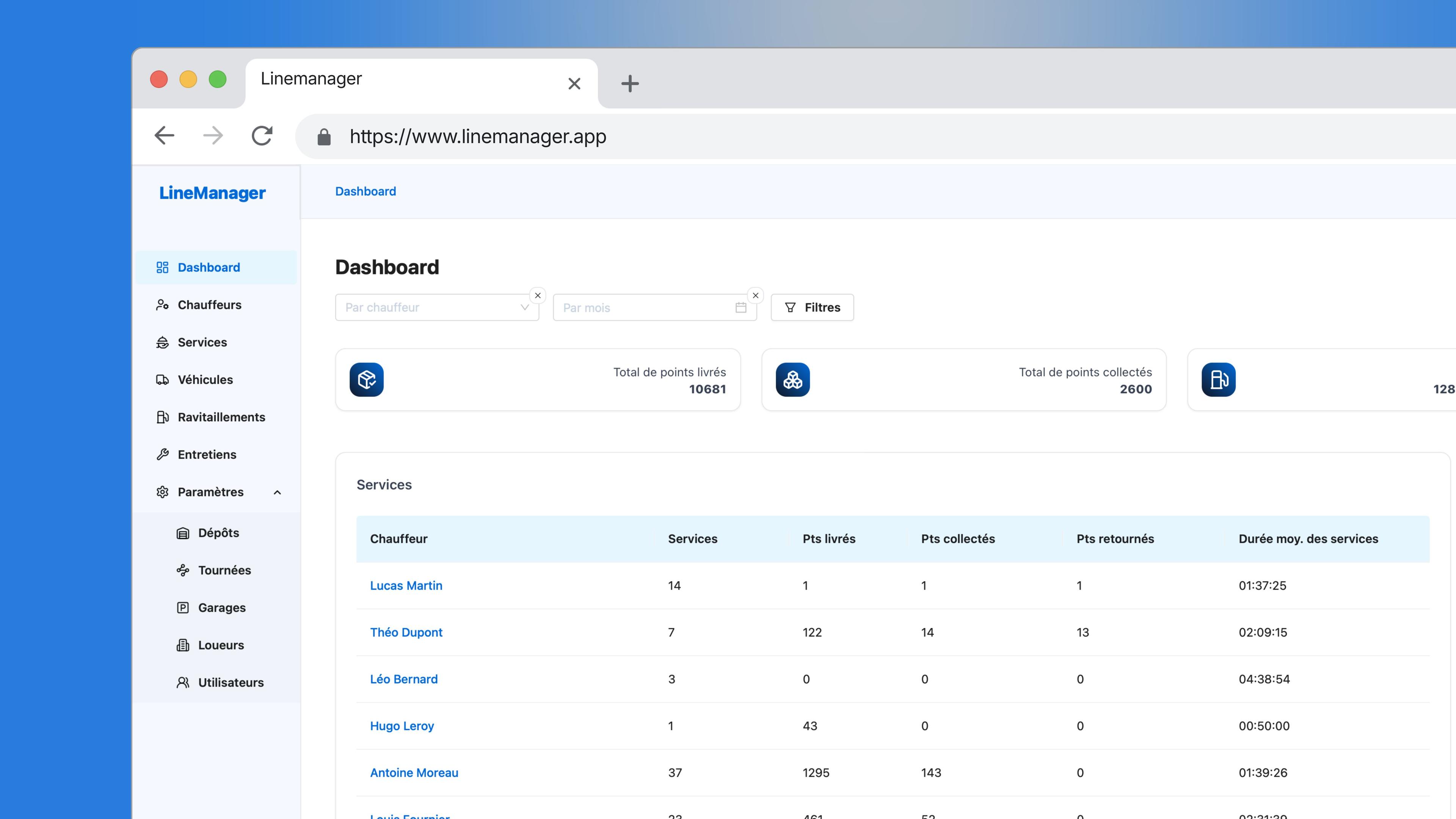Open Dépôts under Paramètres
The height and width of the screenshot is (819, 1456).
point(216,533)
